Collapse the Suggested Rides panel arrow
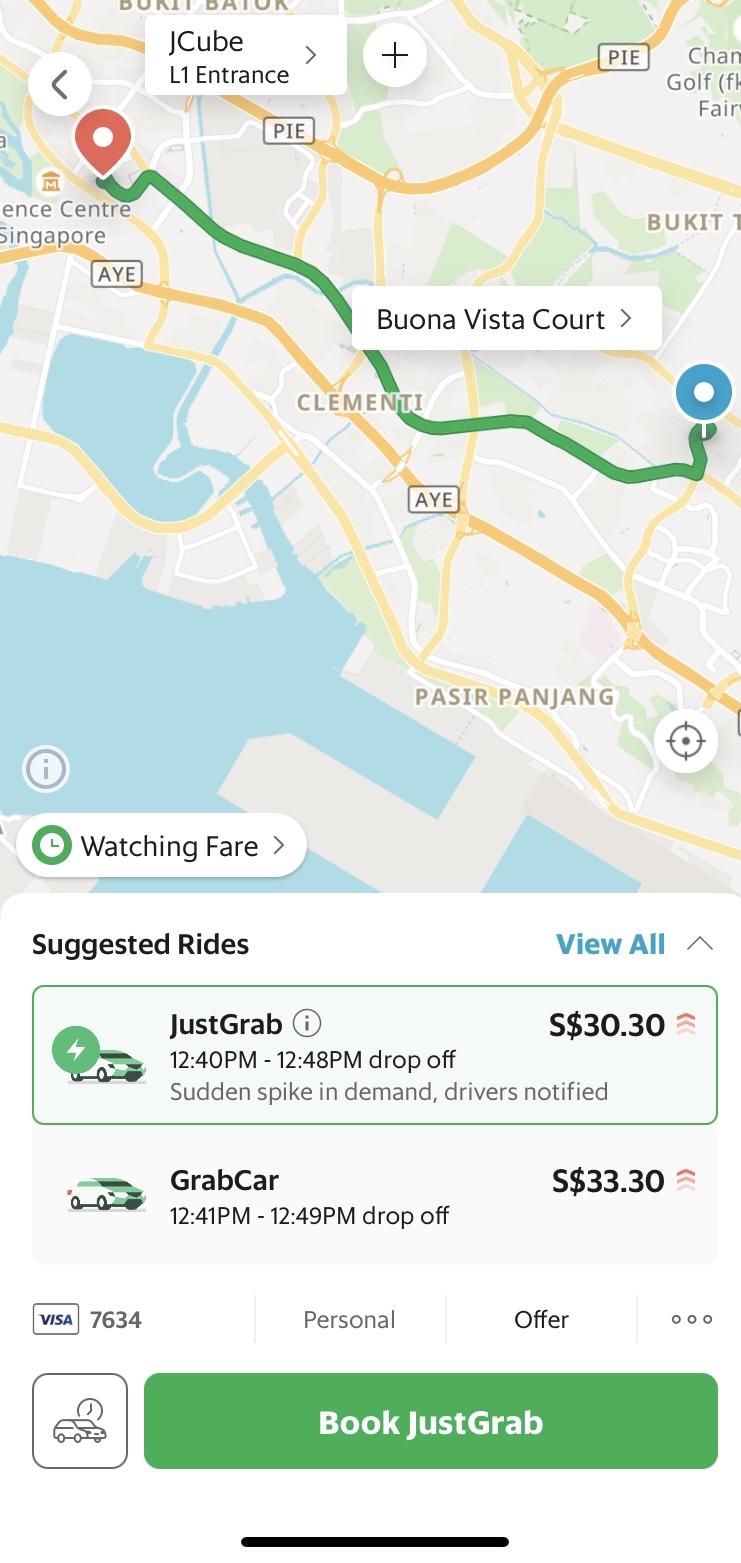 (x=700, y=944)
